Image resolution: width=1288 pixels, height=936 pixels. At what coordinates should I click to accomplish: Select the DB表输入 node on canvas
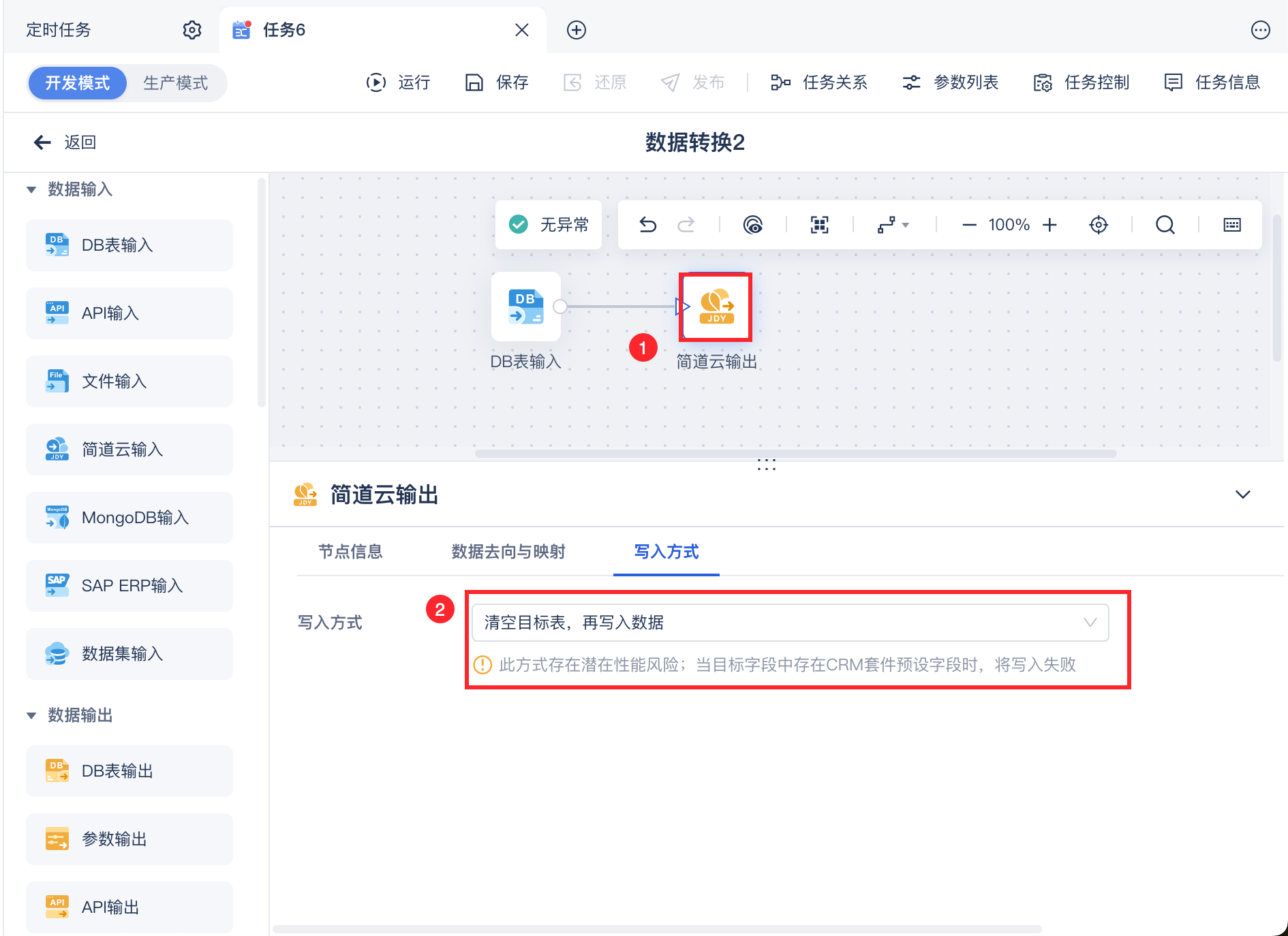525,307
